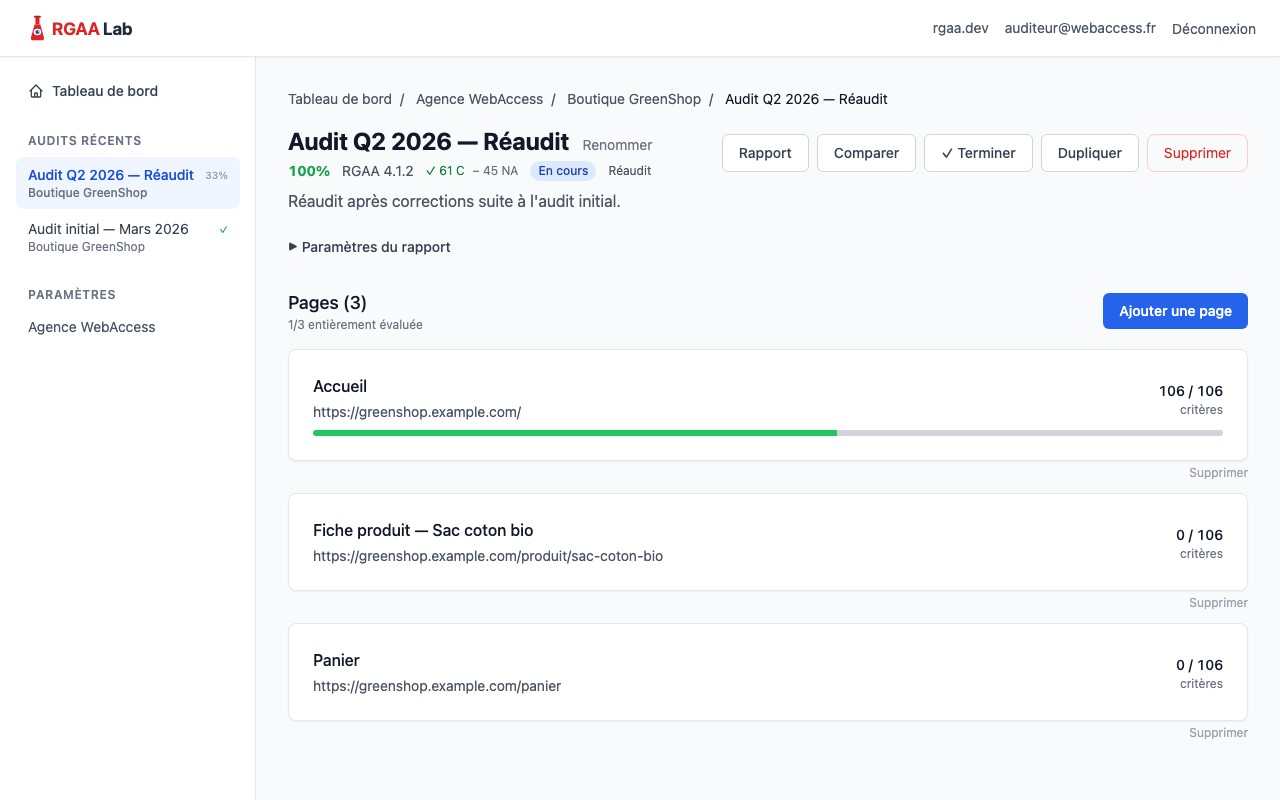1280x800 pixels.
Task: Click the home icon beside Tableau de bord
Action: coord(33,90)
